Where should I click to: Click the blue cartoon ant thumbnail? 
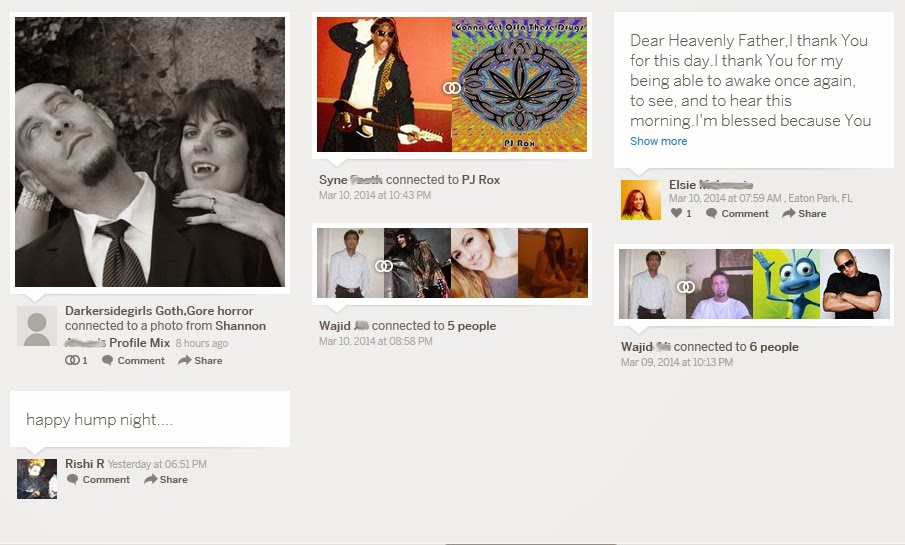click(786, 284)
